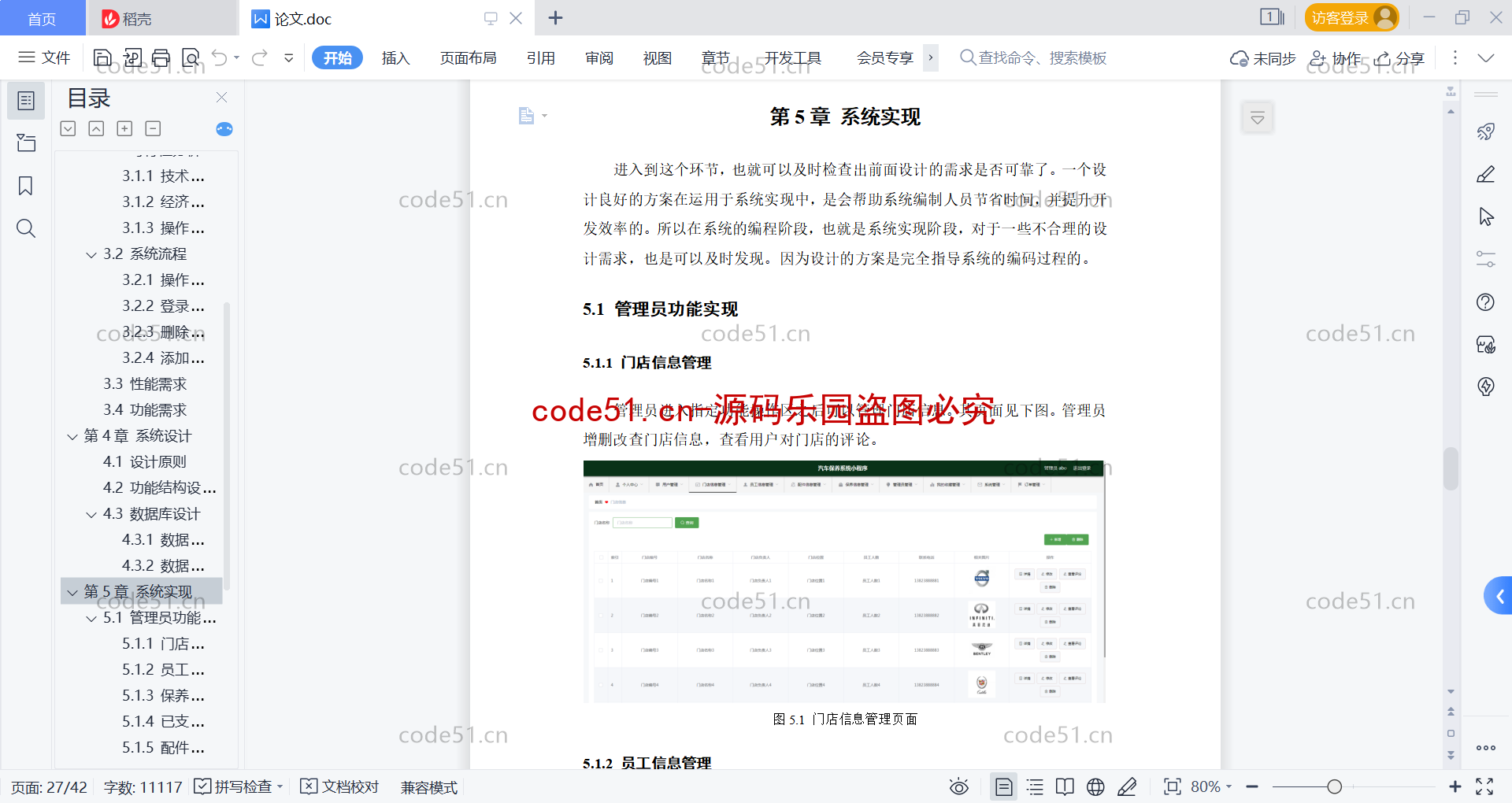Switch to page layout view icon
Viewport: 1512px width, 803px height.
tap(1003, 786)
